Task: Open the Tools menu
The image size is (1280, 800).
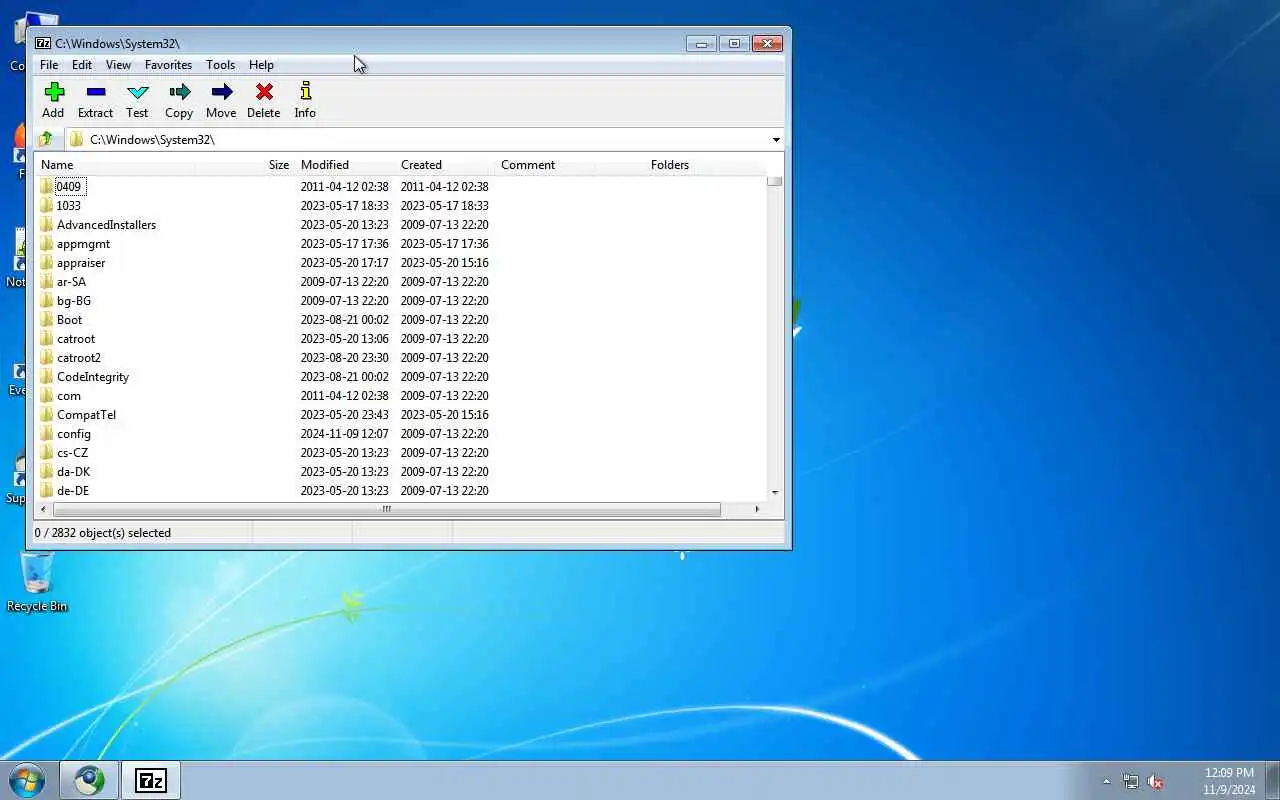Action: pos(220,65)
